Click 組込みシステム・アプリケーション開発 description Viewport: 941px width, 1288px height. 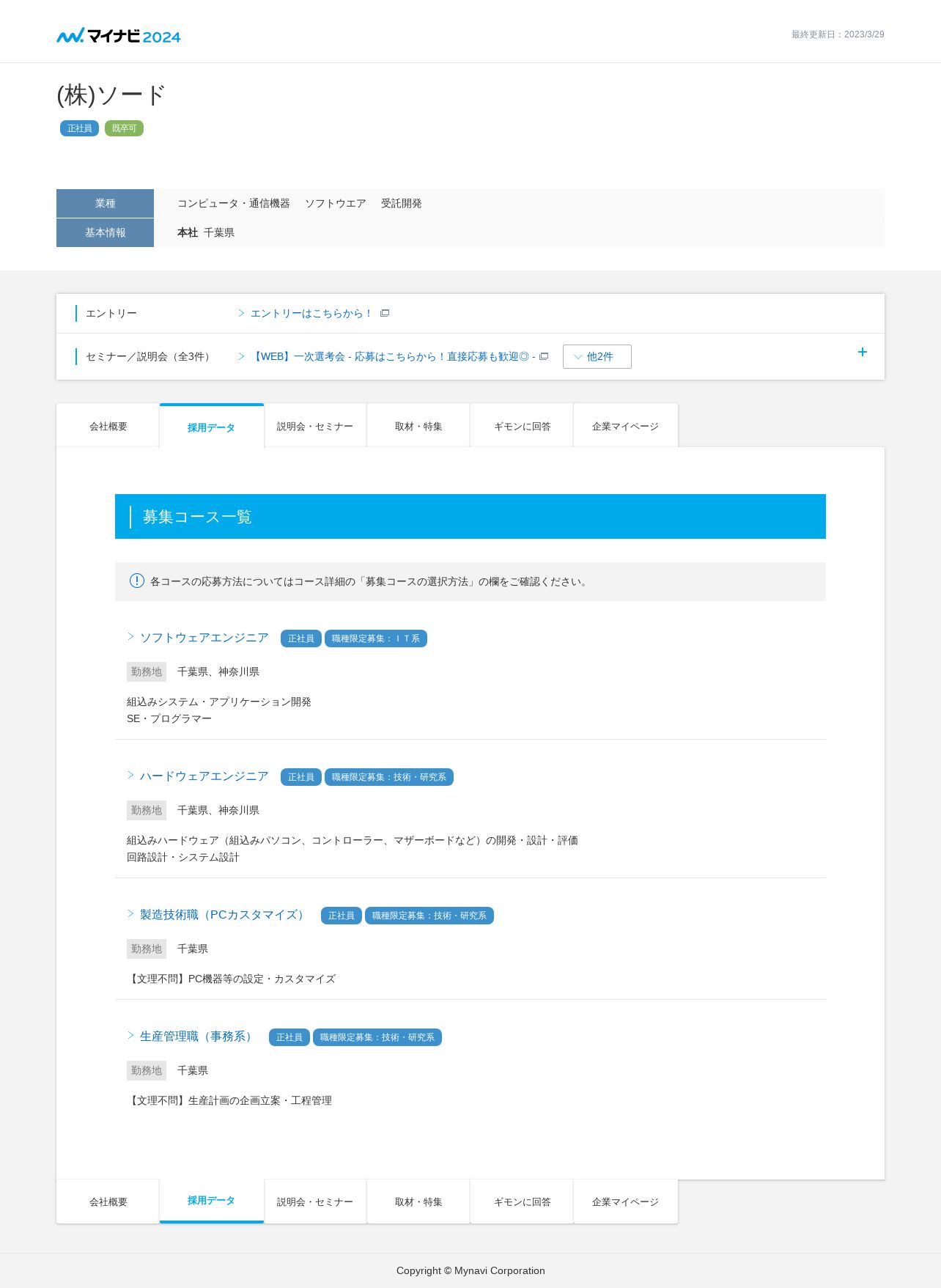(x=219, y=702)
